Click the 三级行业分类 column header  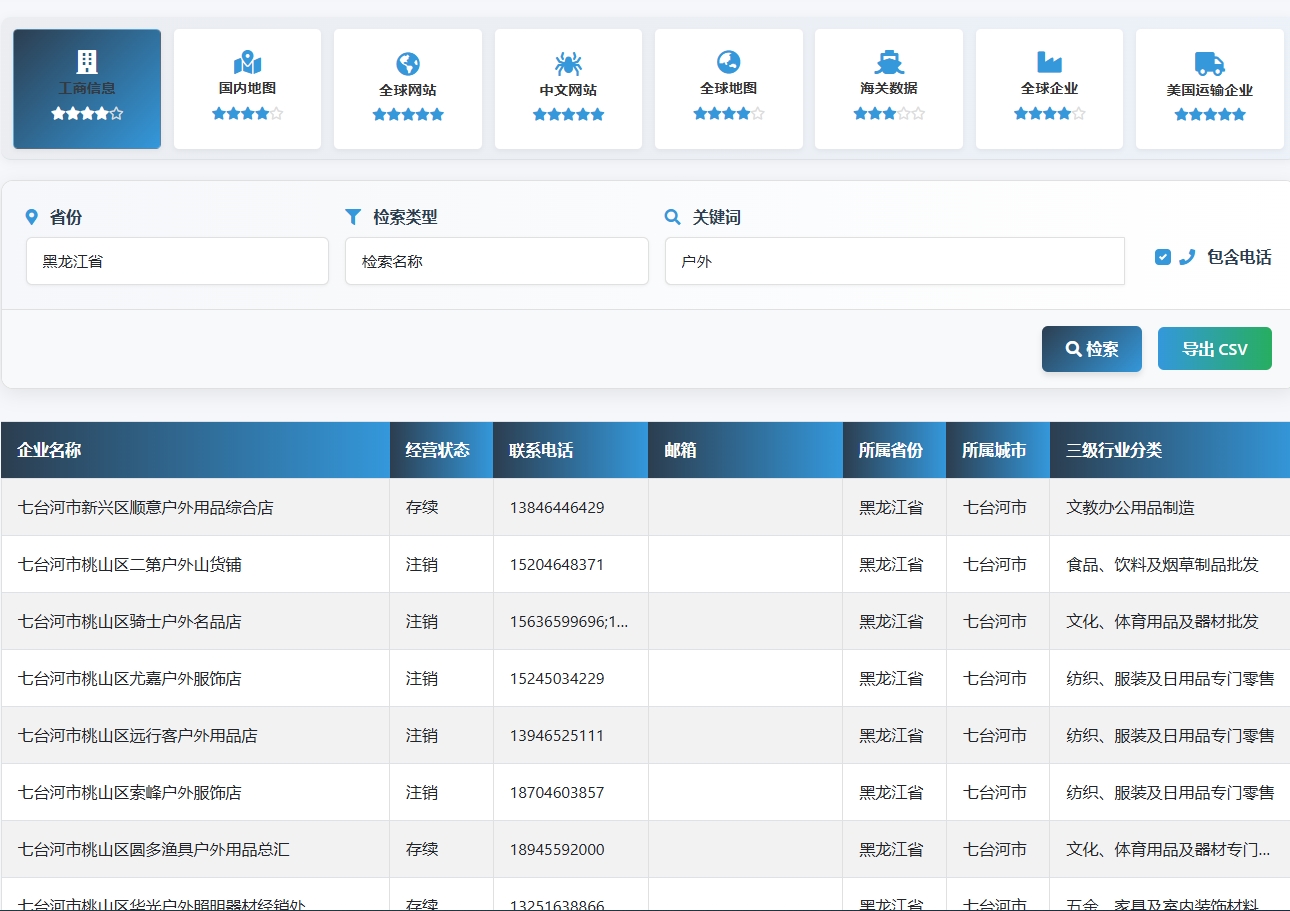1170,450
